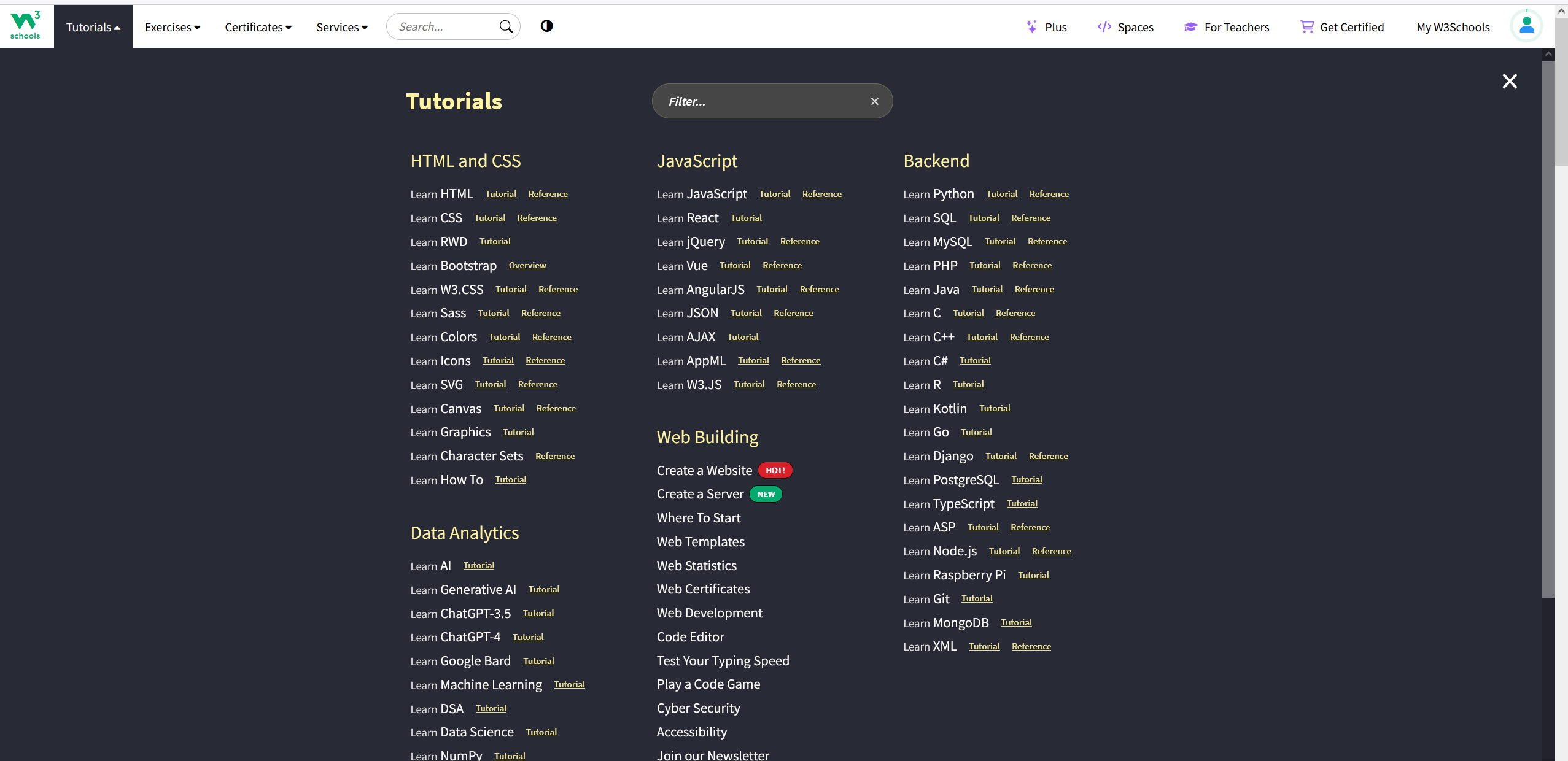The image size is (1568, 761).
Task: Open Web Templates link
Action: point(701,542)
